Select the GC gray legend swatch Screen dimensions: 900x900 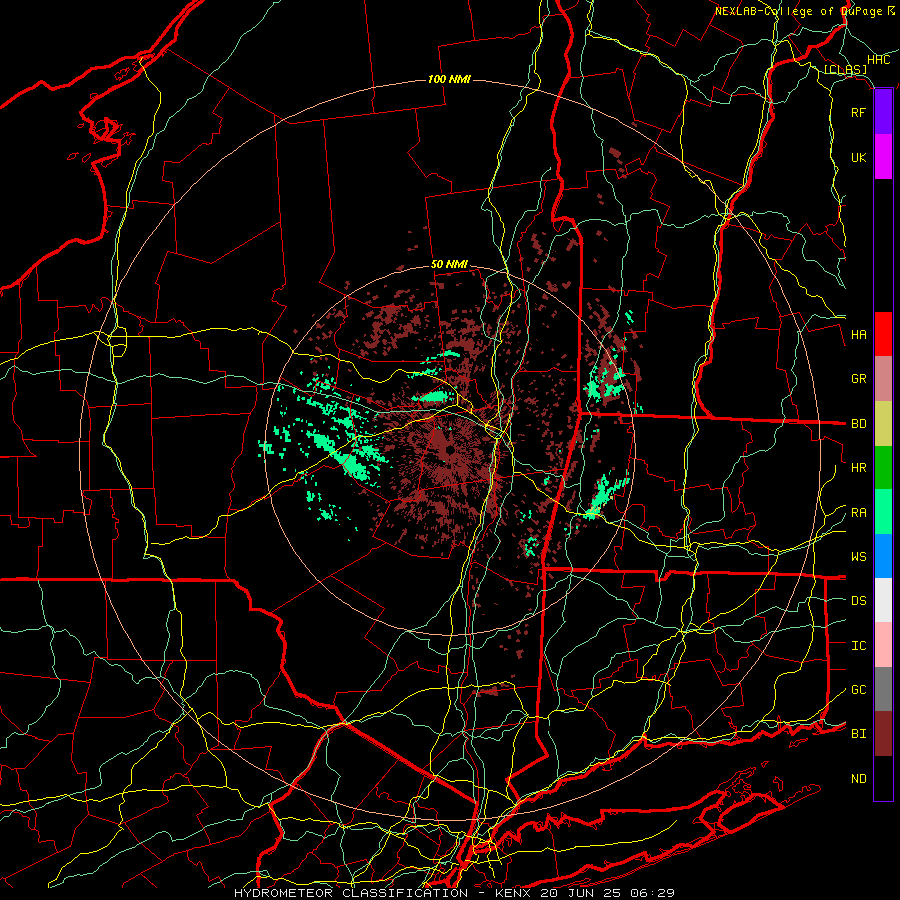tap(883, 689)
